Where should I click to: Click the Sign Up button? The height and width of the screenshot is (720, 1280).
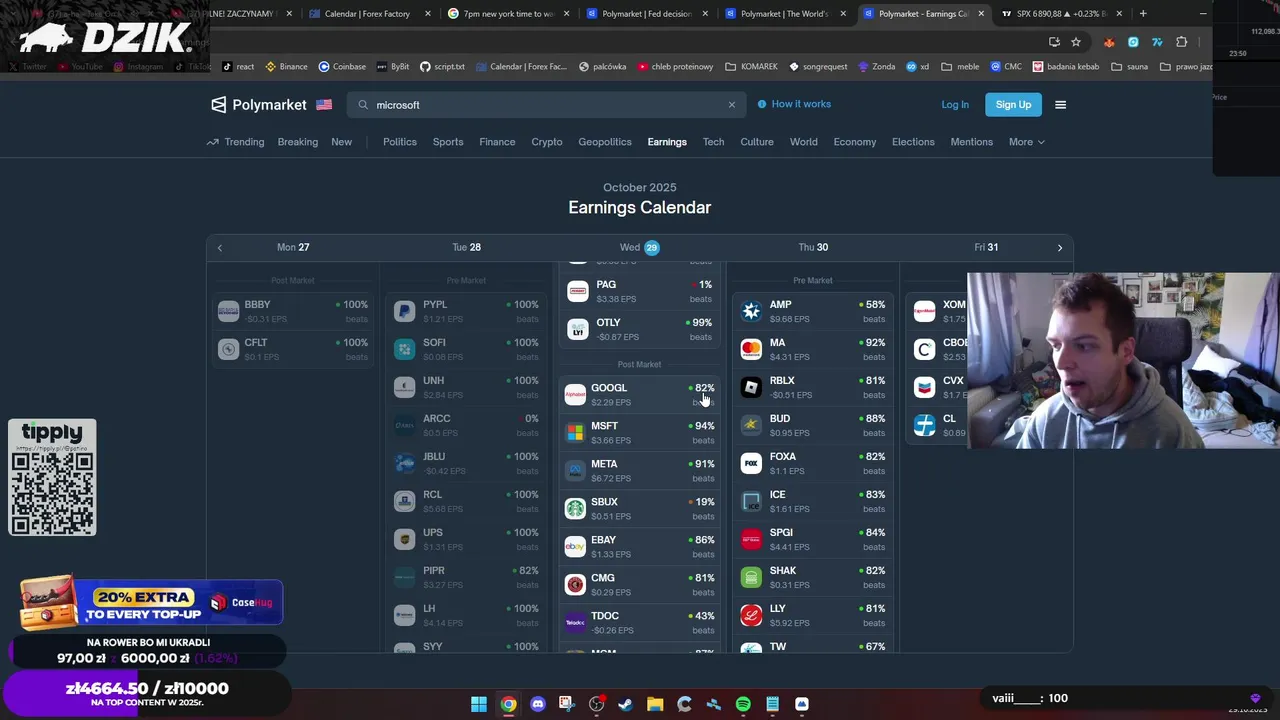pyautogui.click(x=1013, y=105)
